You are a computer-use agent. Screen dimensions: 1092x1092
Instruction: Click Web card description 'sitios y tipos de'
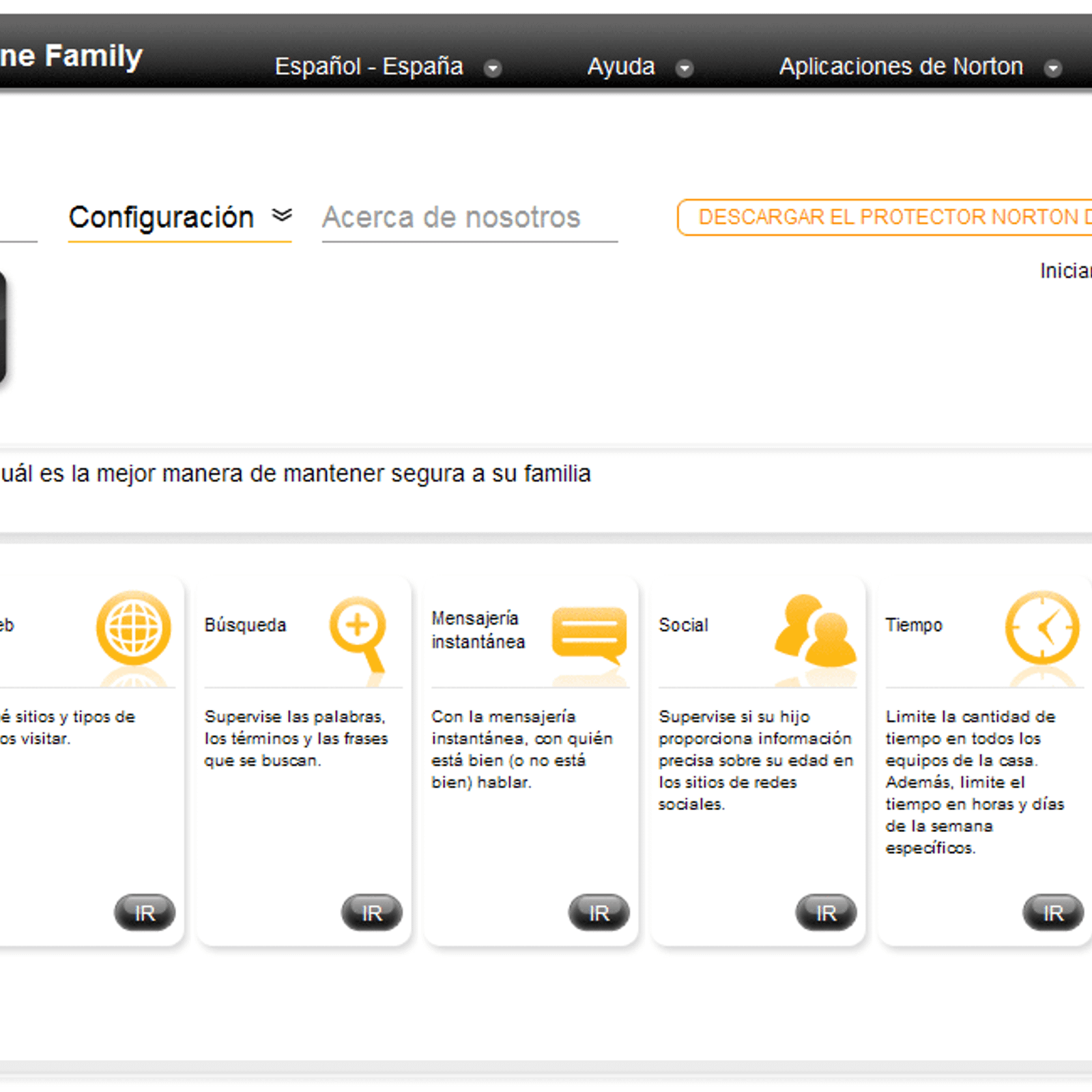tap(75, 717)
